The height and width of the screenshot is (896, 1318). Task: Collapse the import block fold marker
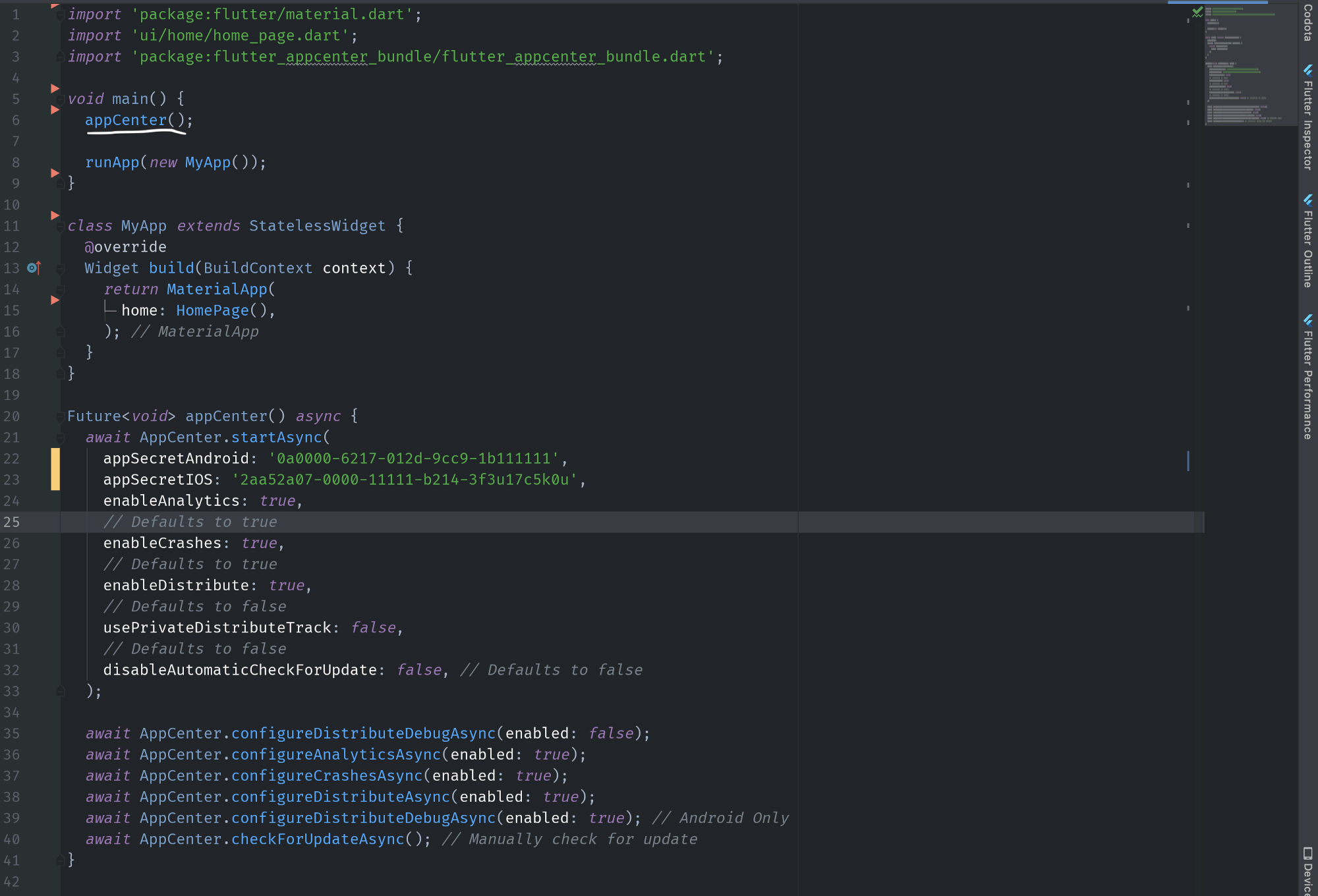pos(60,14)
